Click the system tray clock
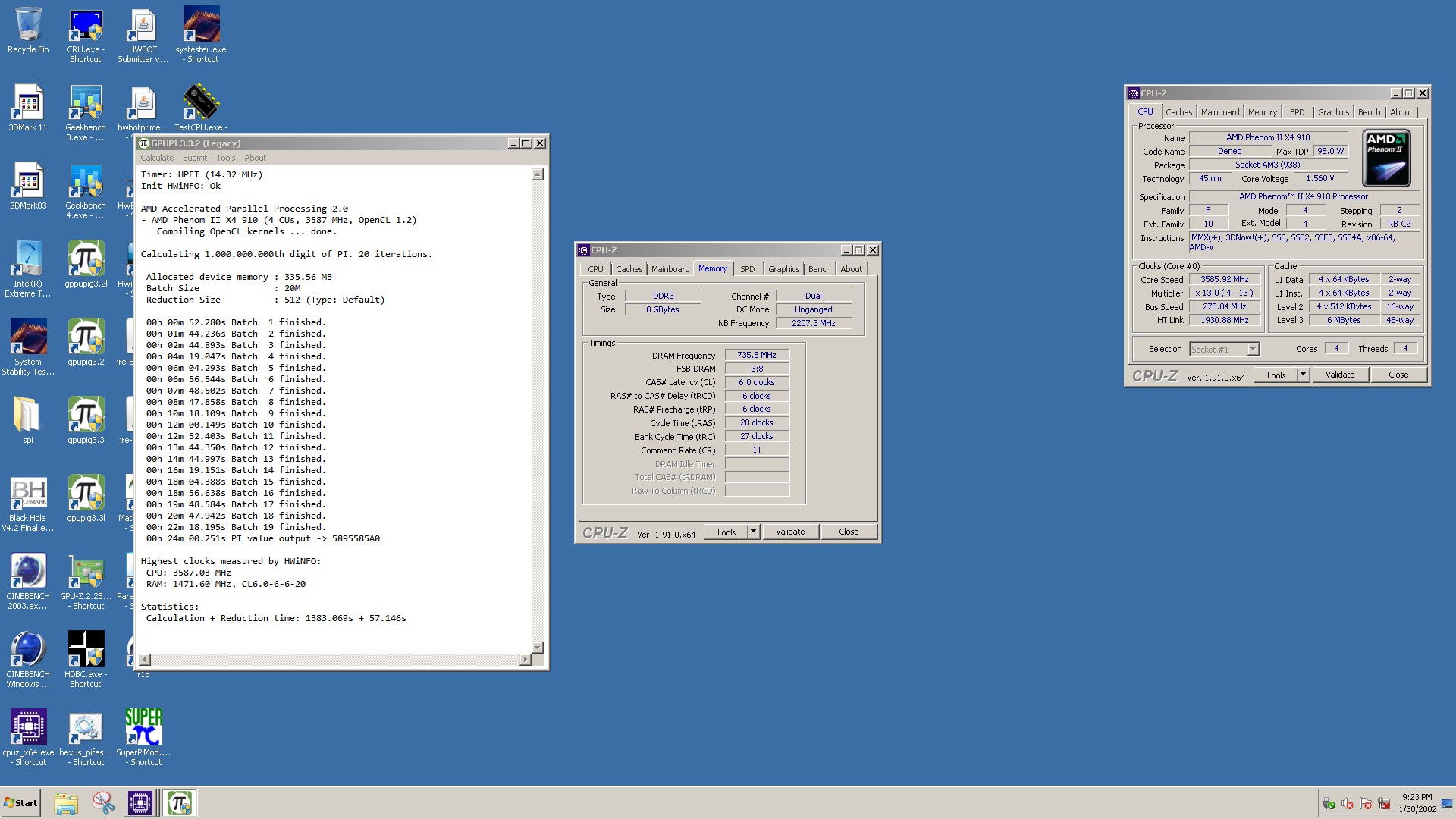Viewport: 1456px width, 819px height. pyautogui.click(x=1417, y=803)
